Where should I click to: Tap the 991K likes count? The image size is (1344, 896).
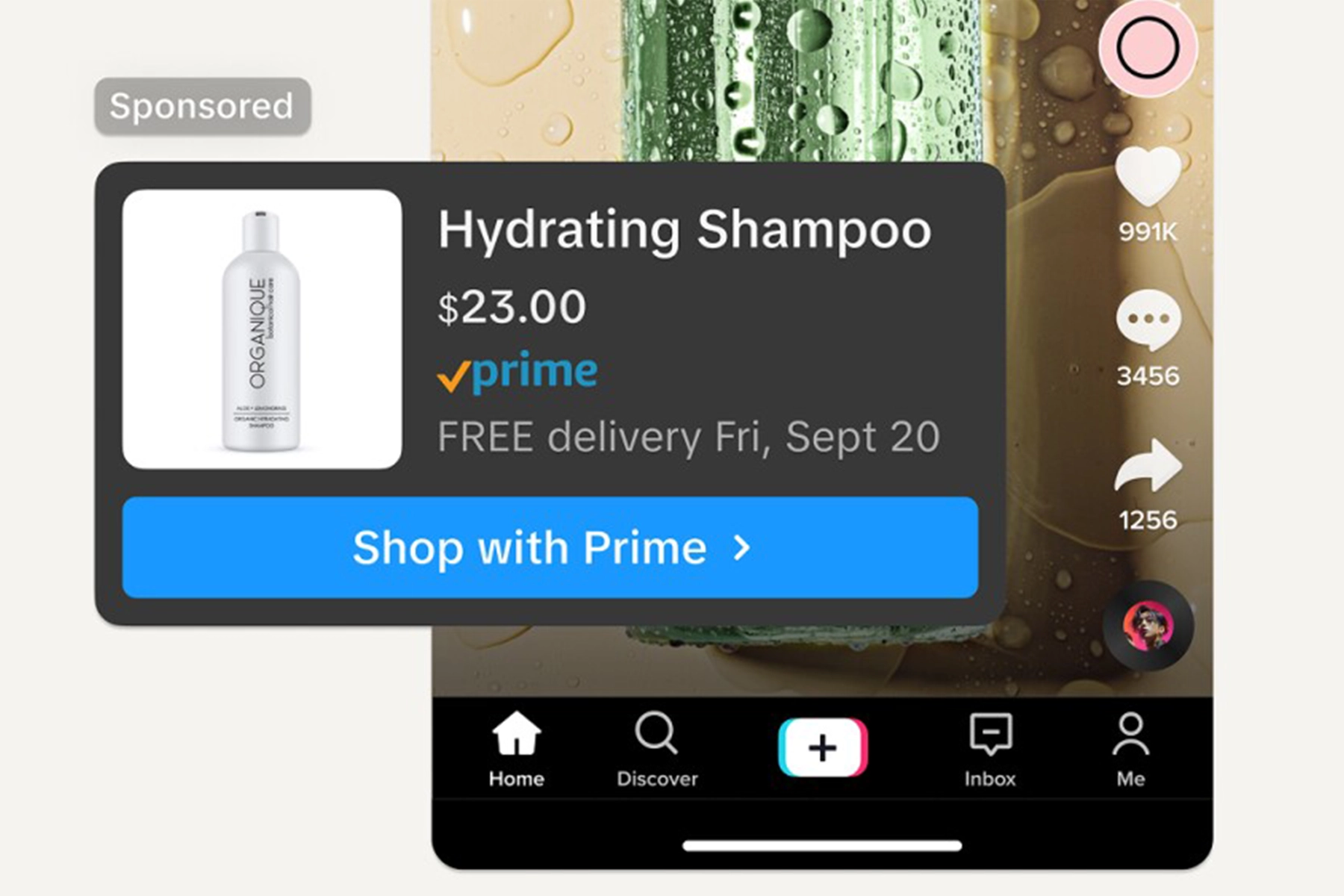(1148, 232)
